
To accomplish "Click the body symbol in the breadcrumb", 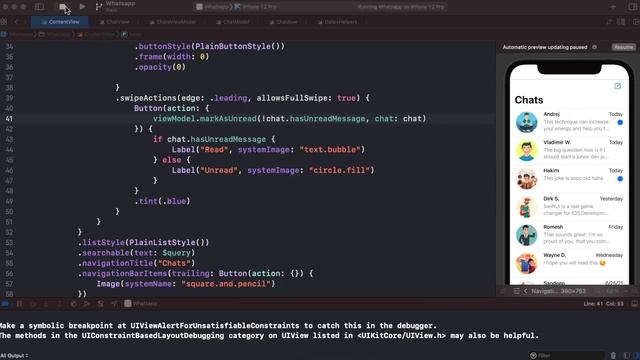I will tap(131, 35).
